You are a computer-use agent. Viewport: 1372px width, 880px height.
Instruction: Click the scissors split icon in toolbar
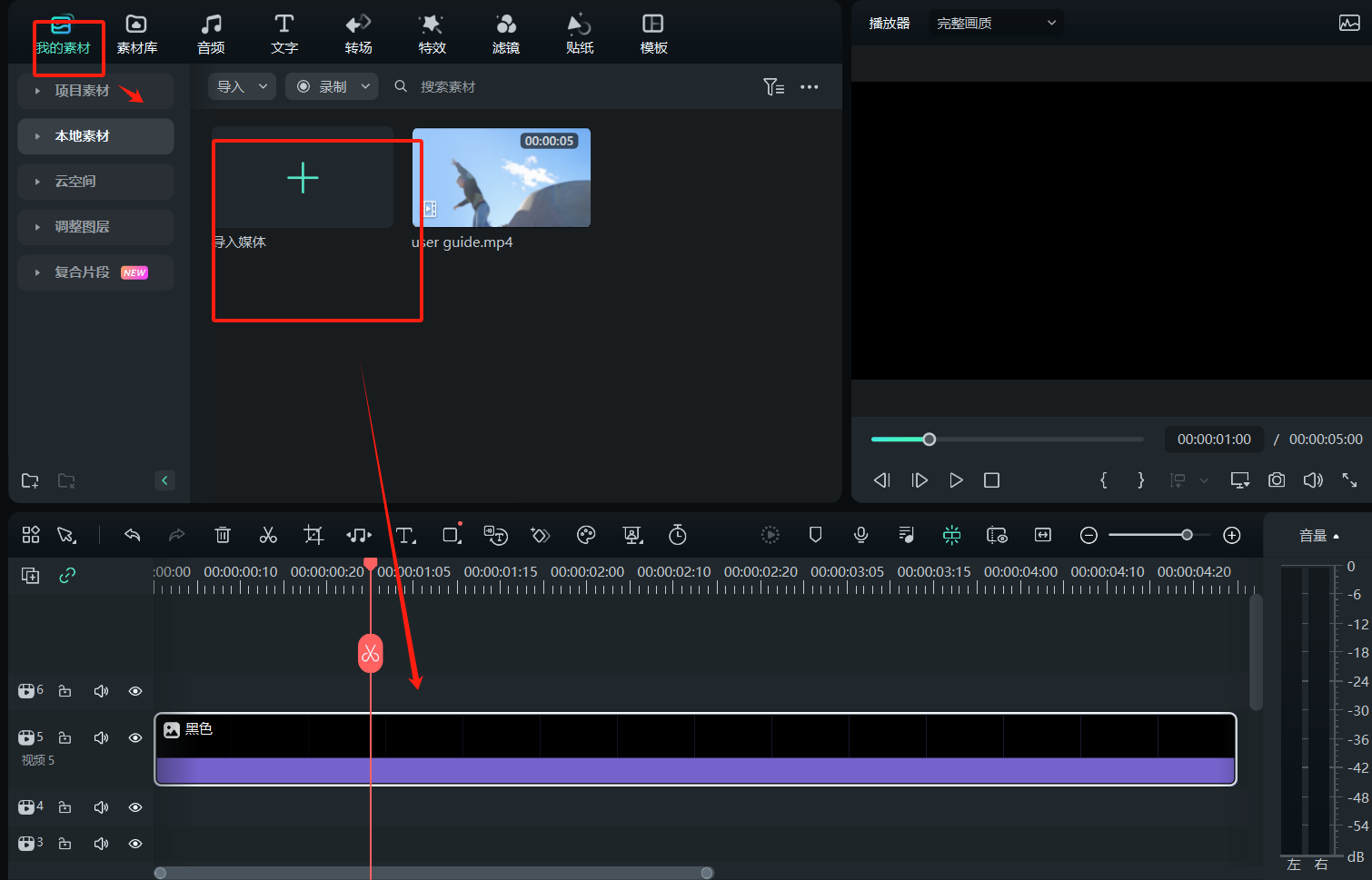click(268, 535)
